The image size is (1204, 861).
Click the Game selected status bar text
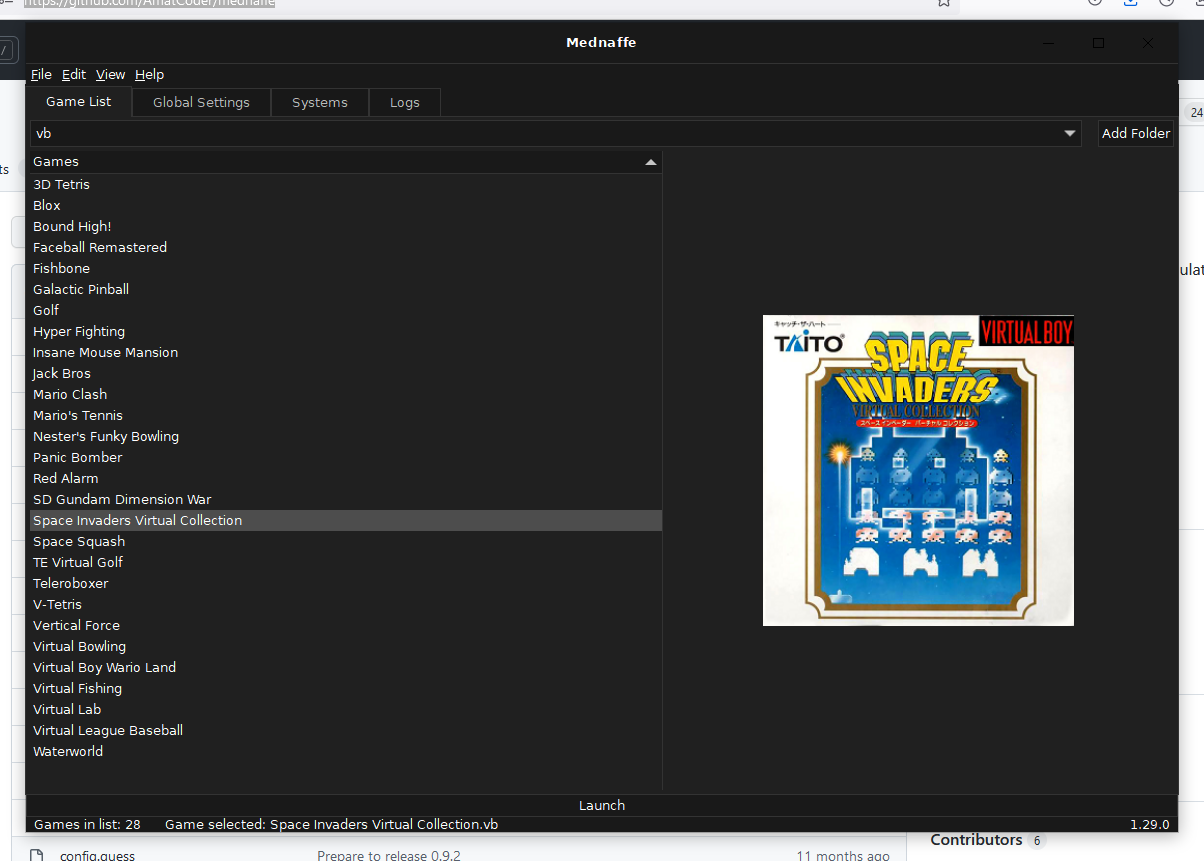(331, 824)
